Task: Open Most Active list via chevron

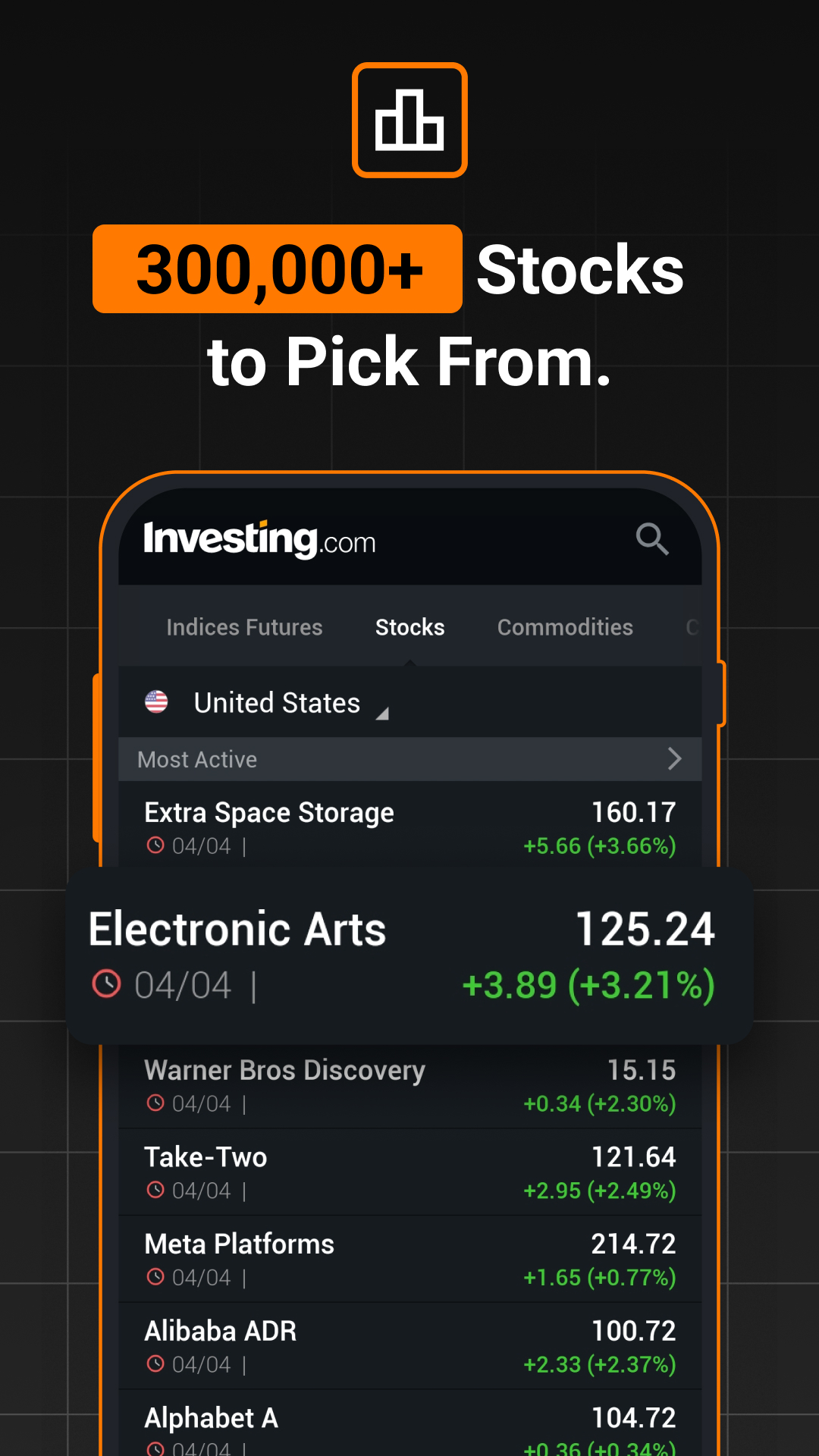Action: click(674, 758)
